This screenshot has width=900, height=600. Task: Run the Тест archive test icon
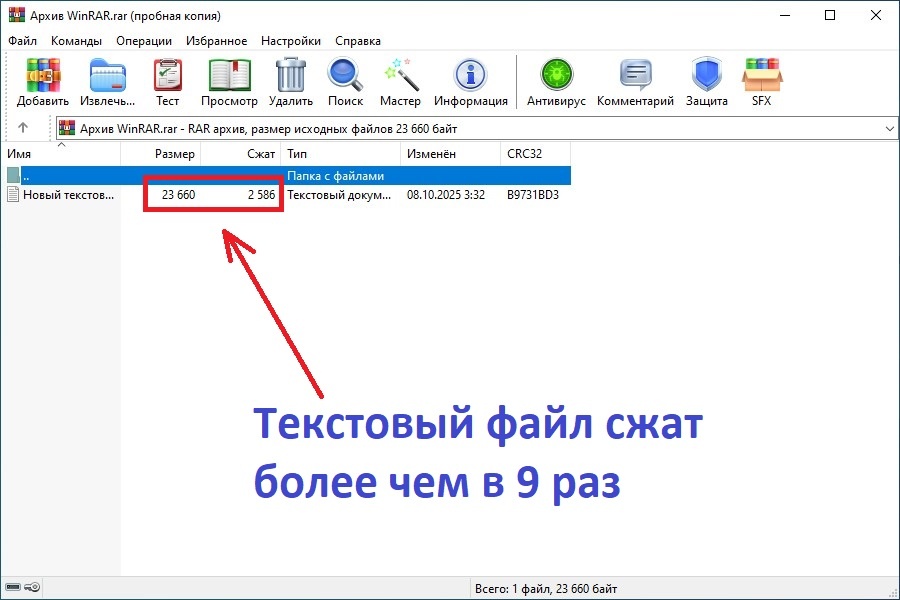168,75
